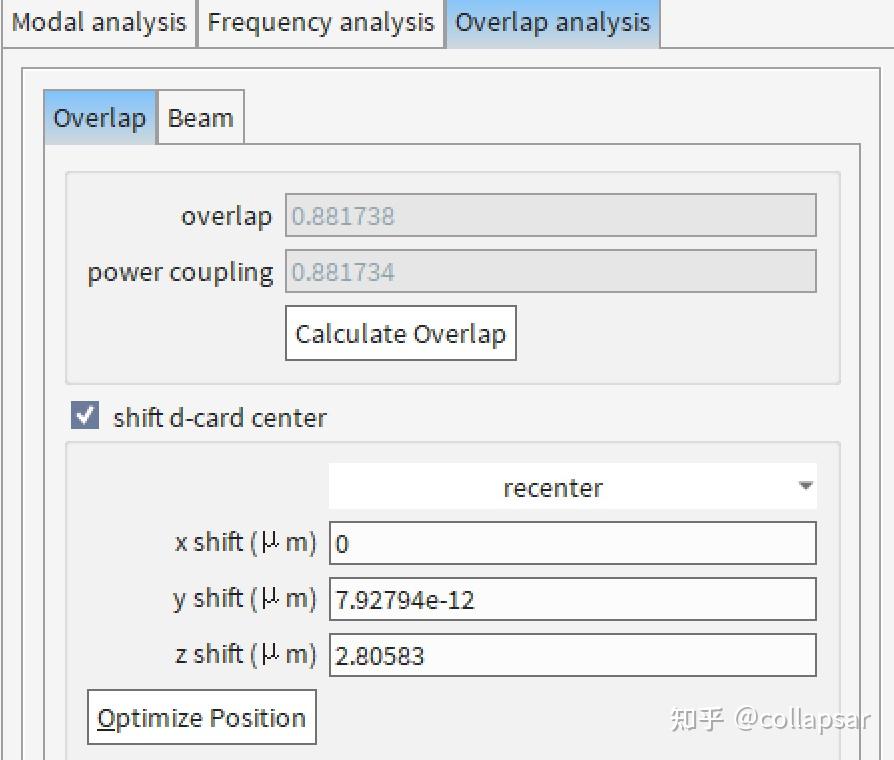Uncheck the shift d-card center checkbox
Screen dimensions: 894x760
[86, 416]
